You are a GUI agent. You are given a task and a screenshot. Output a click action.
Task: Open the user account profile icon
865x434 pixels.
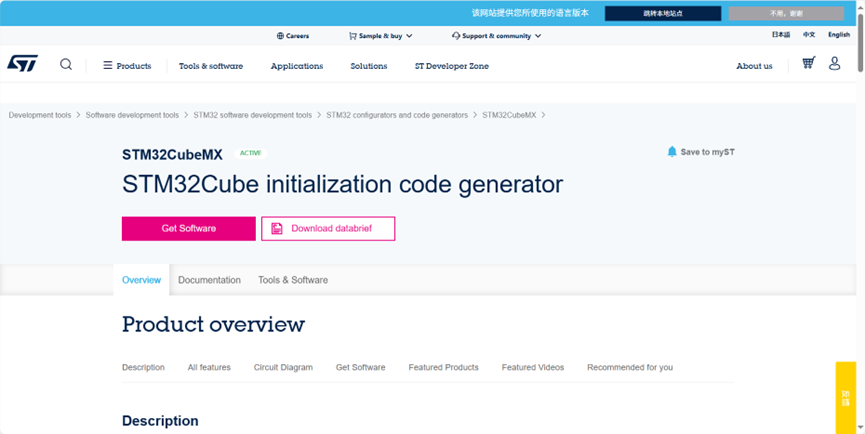(x=835, y=63)
